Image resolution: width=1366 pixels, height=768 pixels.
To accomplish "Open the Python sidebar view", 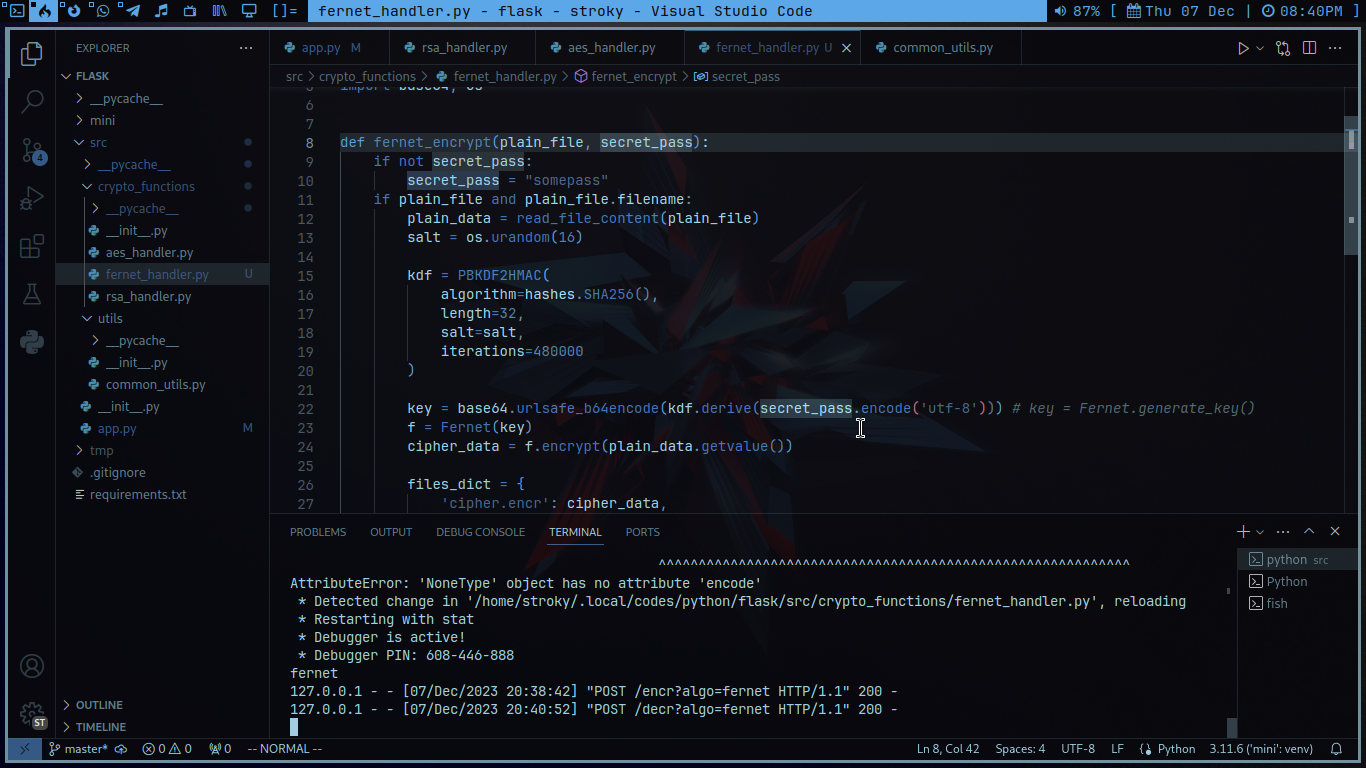I will tap(32, 342).
